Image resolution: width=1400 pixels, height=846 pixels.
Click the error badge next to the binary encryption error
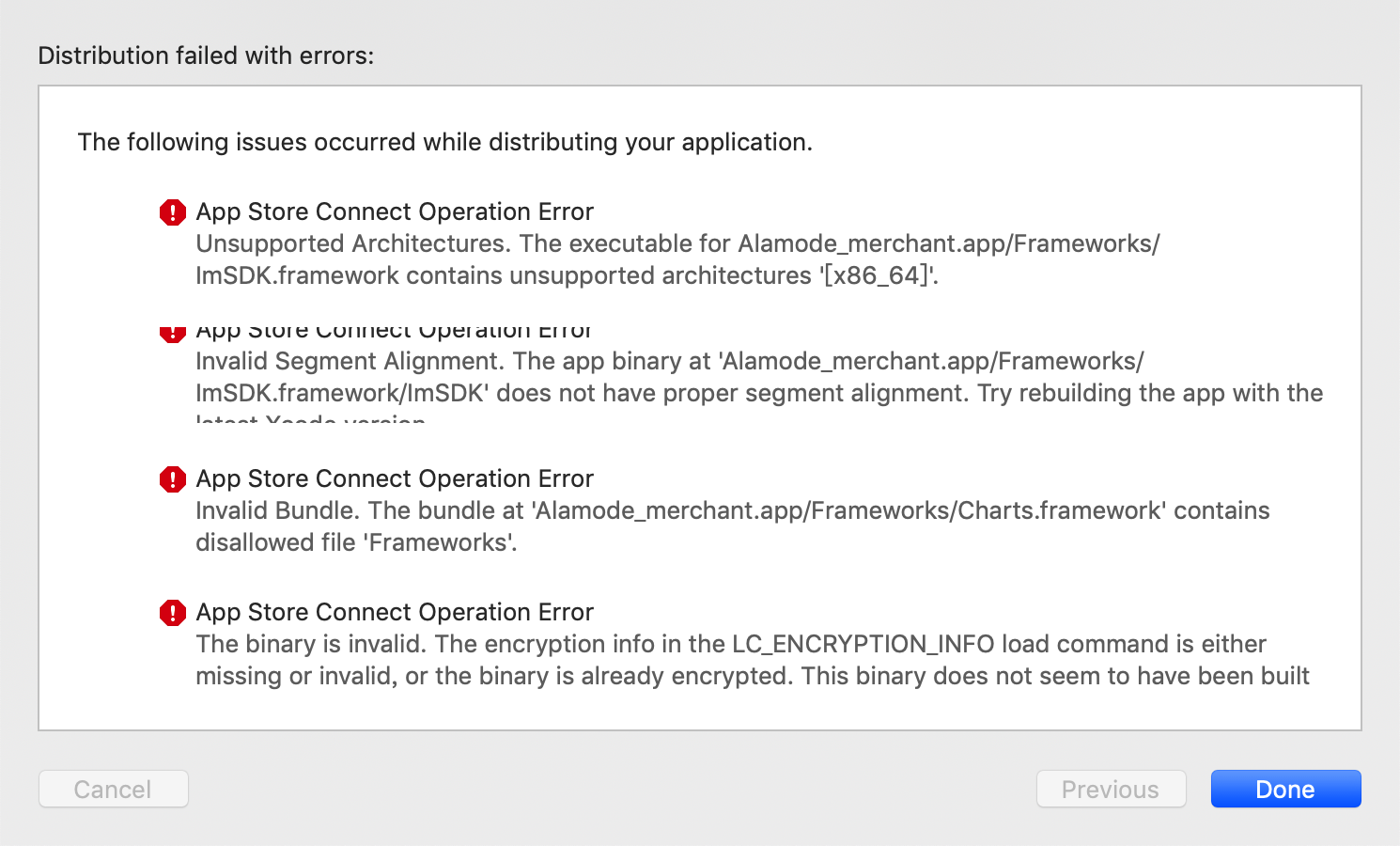point(172,612)
